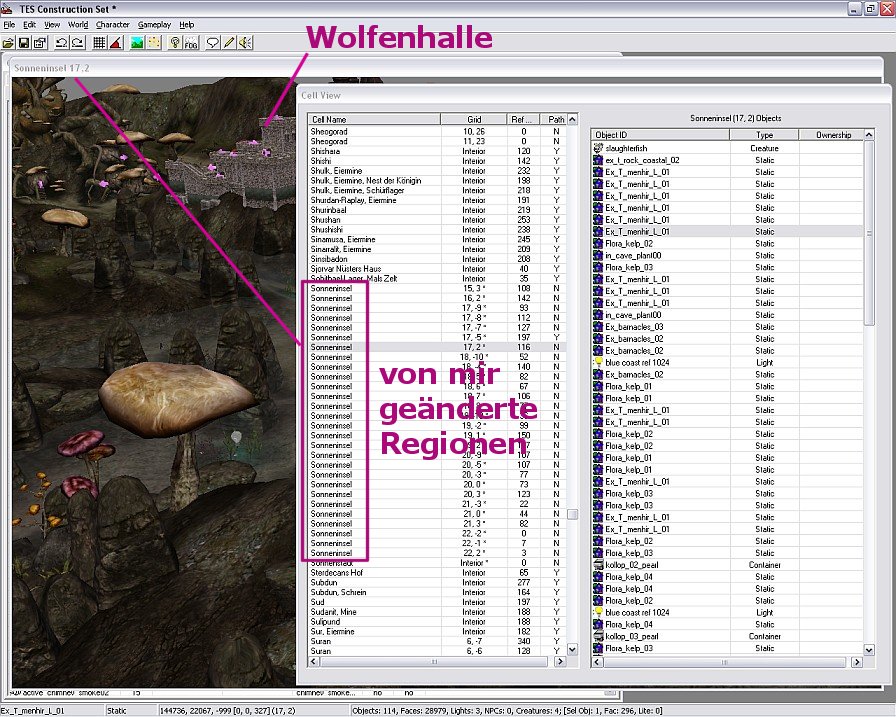Image resolution: width=896 pixels, height=717 pixels.
Task: Open the Gameplay menu
Action: (154, 24)
